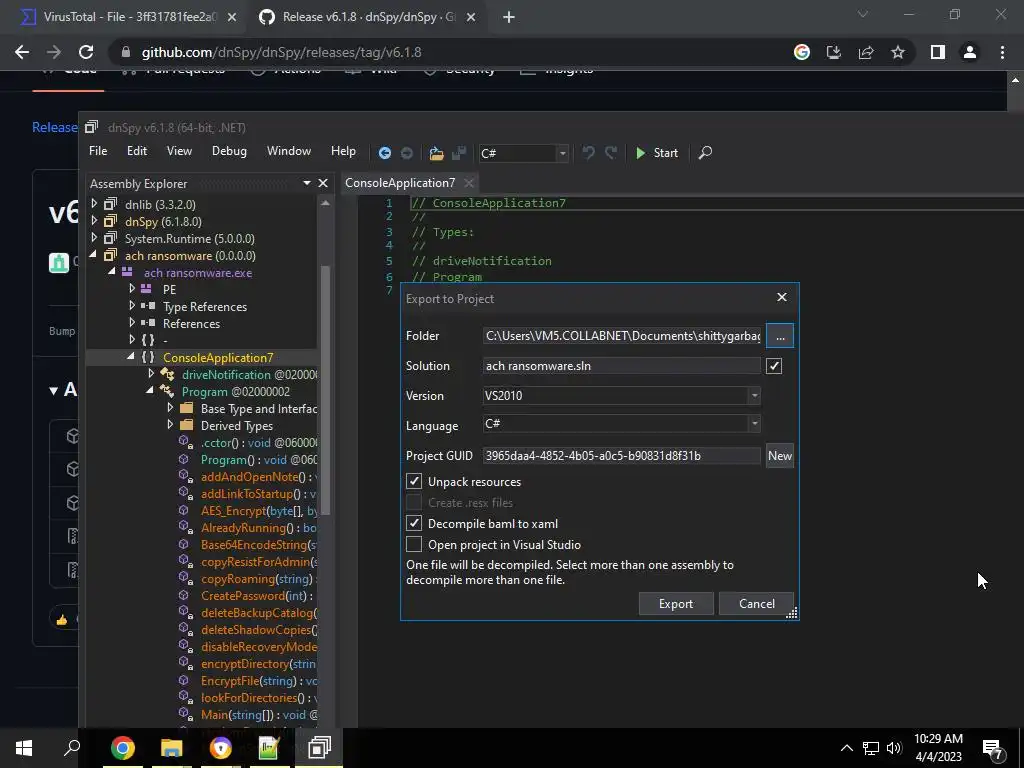The height and width of the screenshot is (768, 1024).
Task: Toggle Chrome side panel icon
Action: tap(938, 52)
